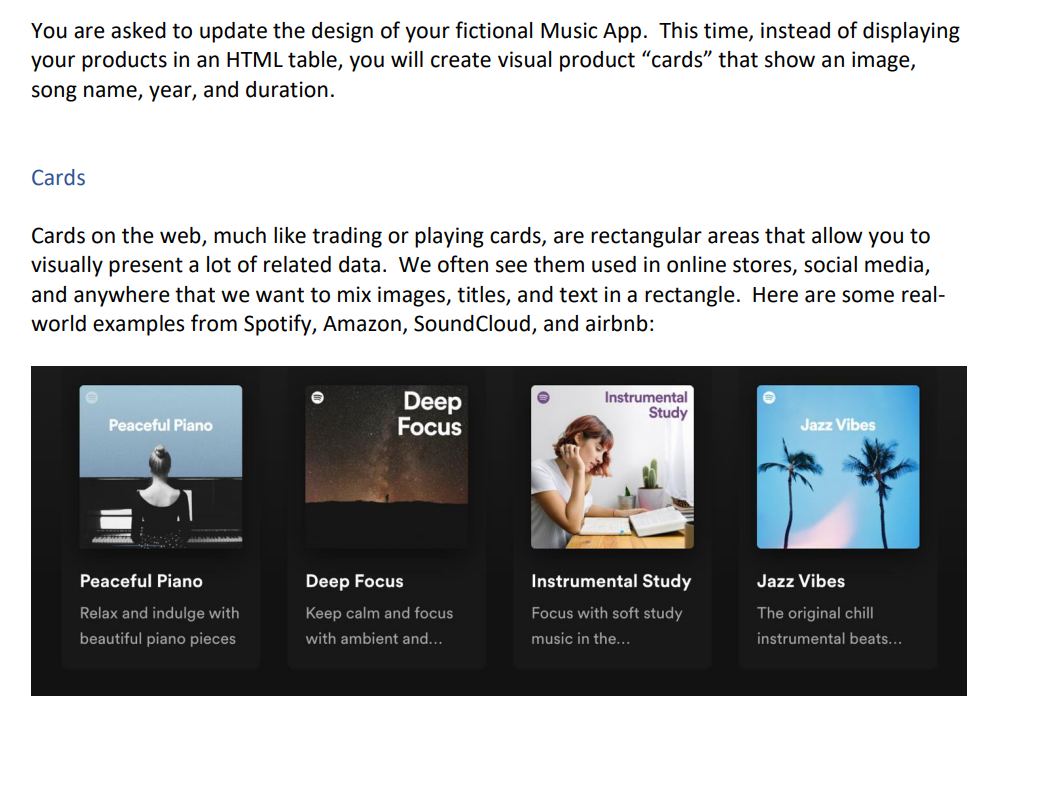Click the 'Instrumental Study' card title
This screenshot has height=798, width=1060.
(611, 581)
